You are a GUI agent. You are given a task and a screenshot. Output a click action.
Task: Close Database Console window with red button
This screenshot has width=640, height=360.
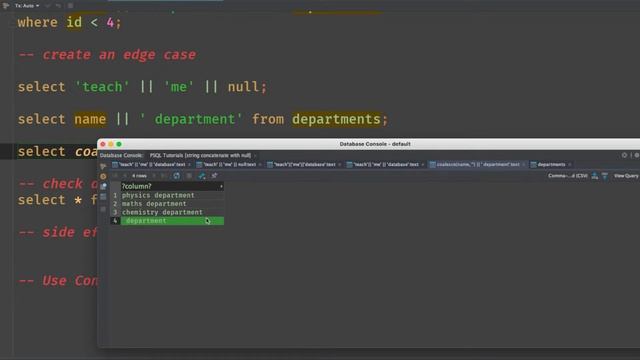(x=103, y=144)
